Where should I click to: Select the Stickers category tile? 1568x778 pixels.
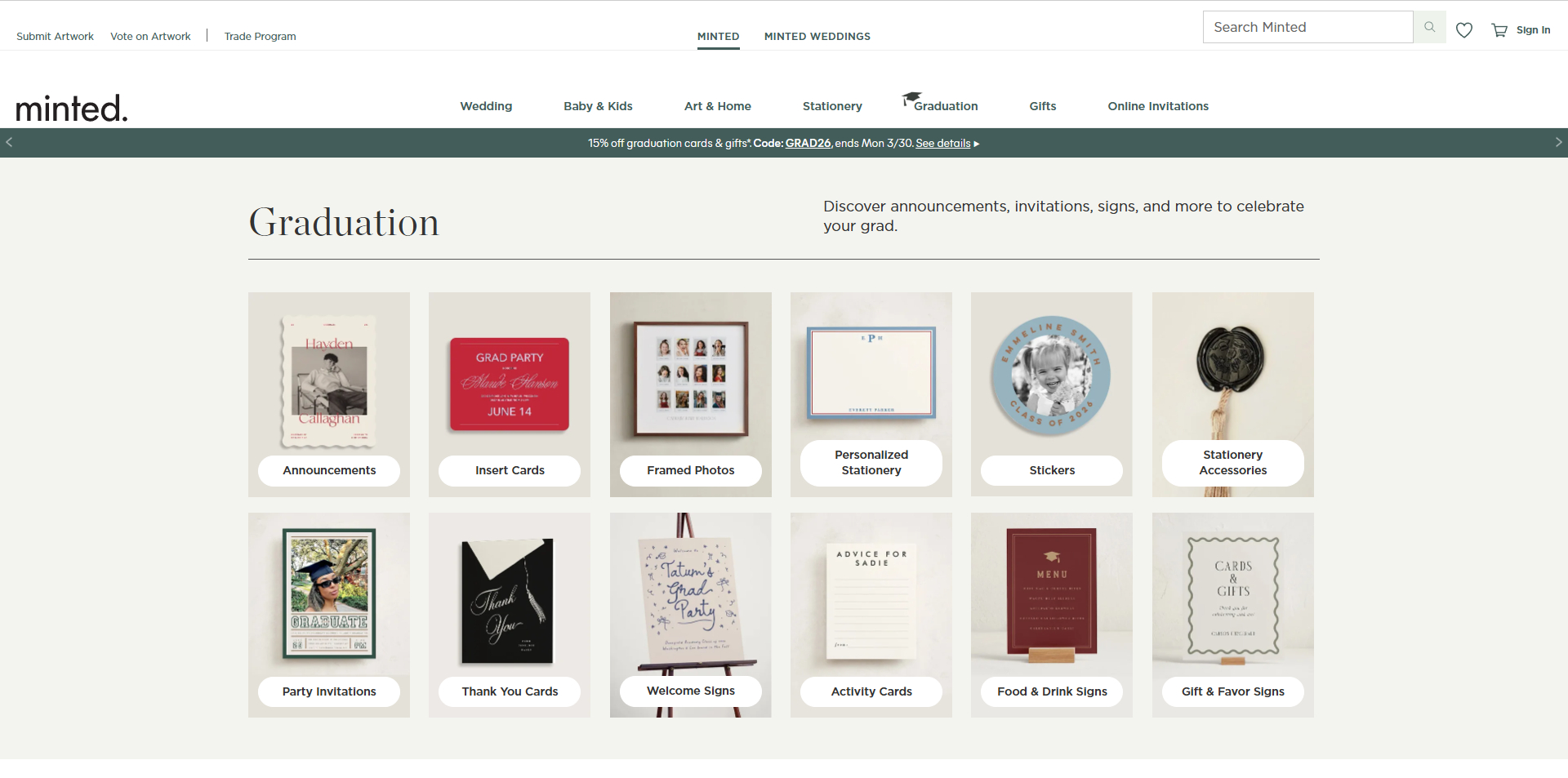click(x=1052, y=394)
